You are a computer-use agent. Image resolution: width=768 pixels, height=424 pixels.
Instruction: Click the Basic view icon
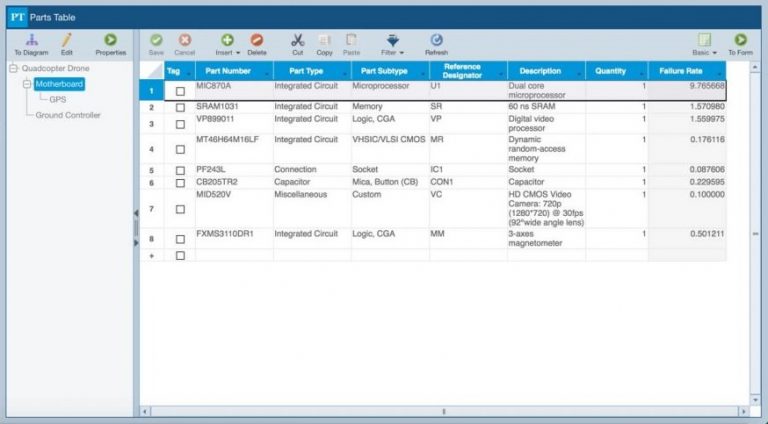[704, 40]
